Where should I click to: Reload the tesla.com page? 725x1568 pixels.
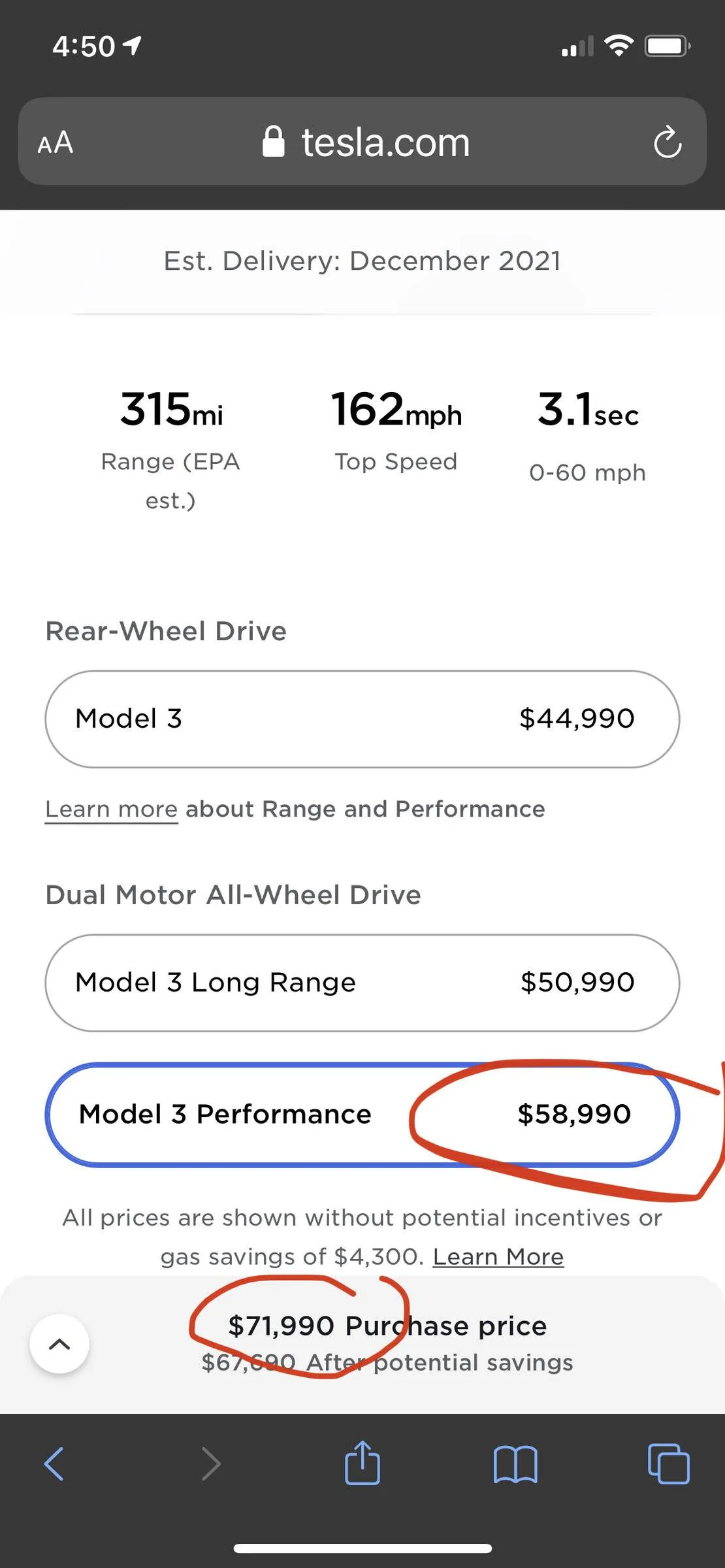pos(668,142)
